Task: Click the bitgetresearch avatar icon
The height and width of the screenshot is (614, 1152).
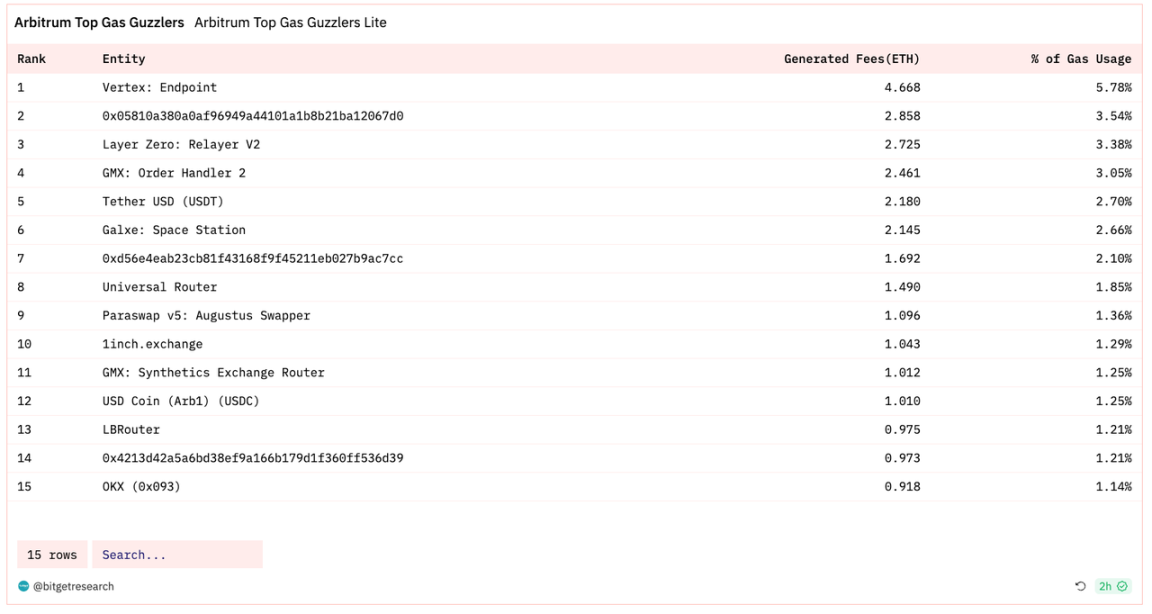Action: 24,586
